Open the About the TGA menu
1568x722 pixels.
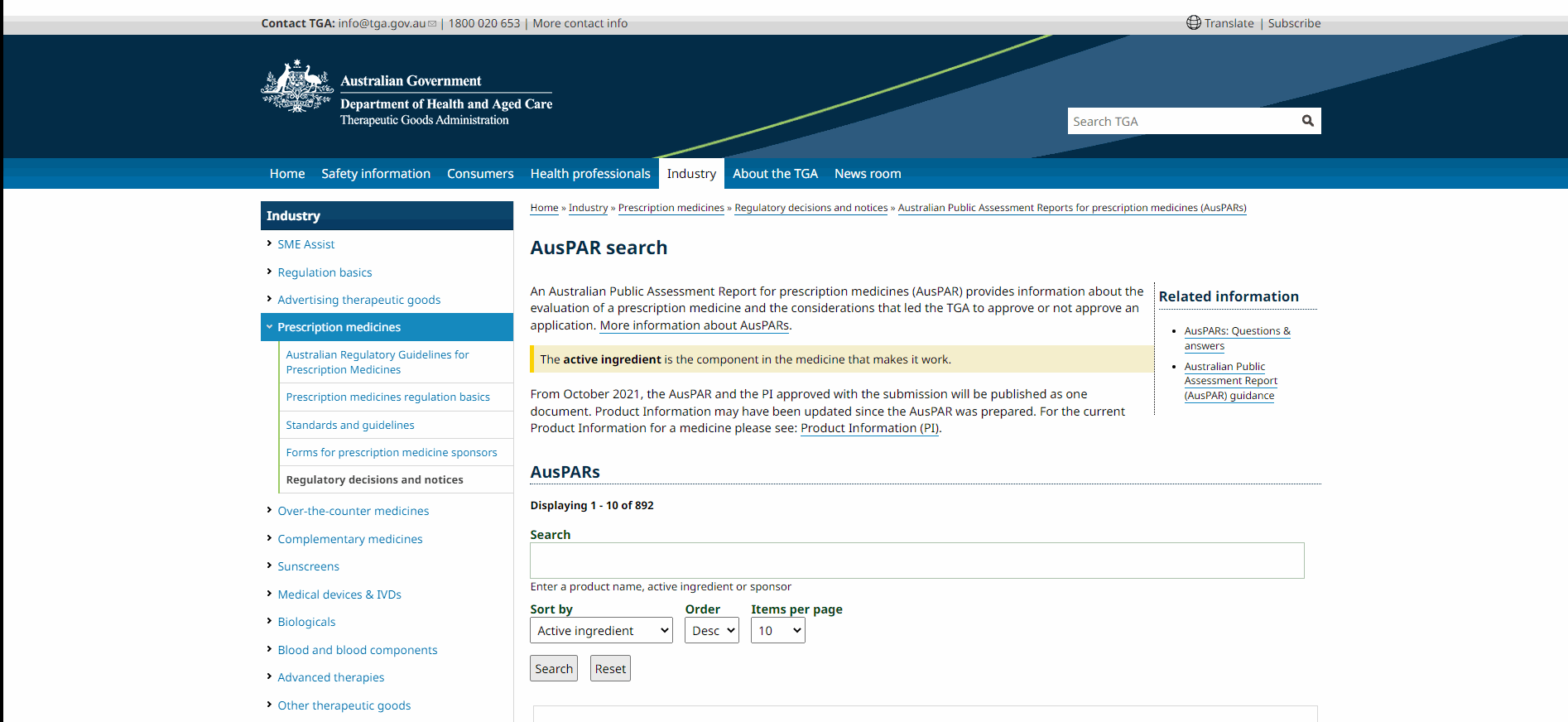click(775, 174)
